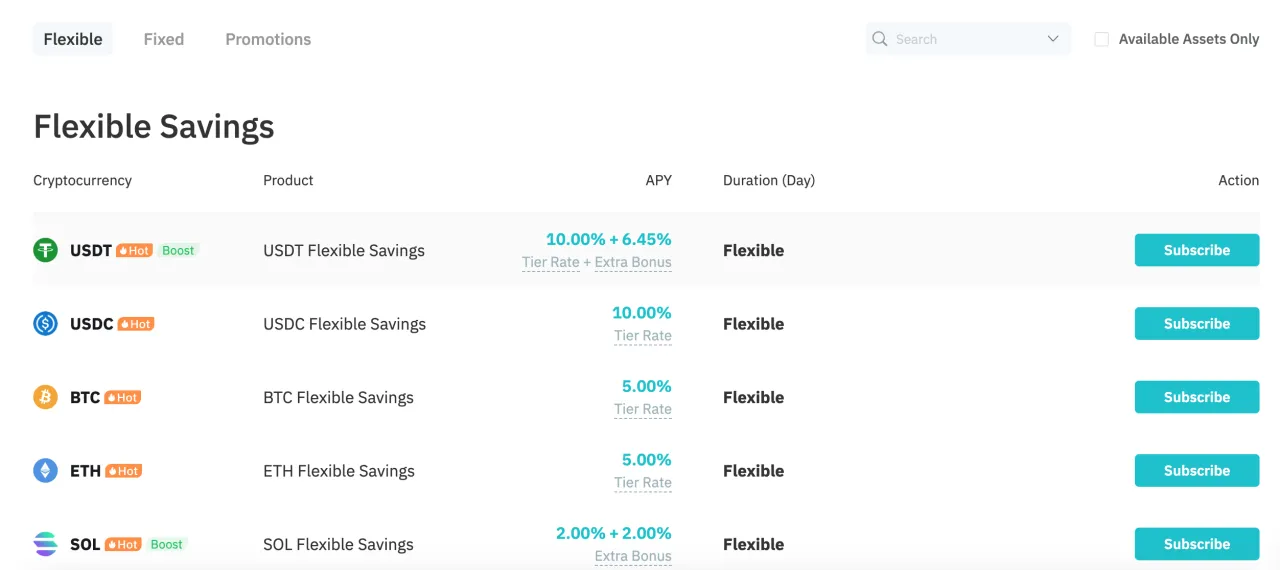Click Extra Bonus link under USDT APY
Screen dimensions: 1280x570
pos(633,263)
